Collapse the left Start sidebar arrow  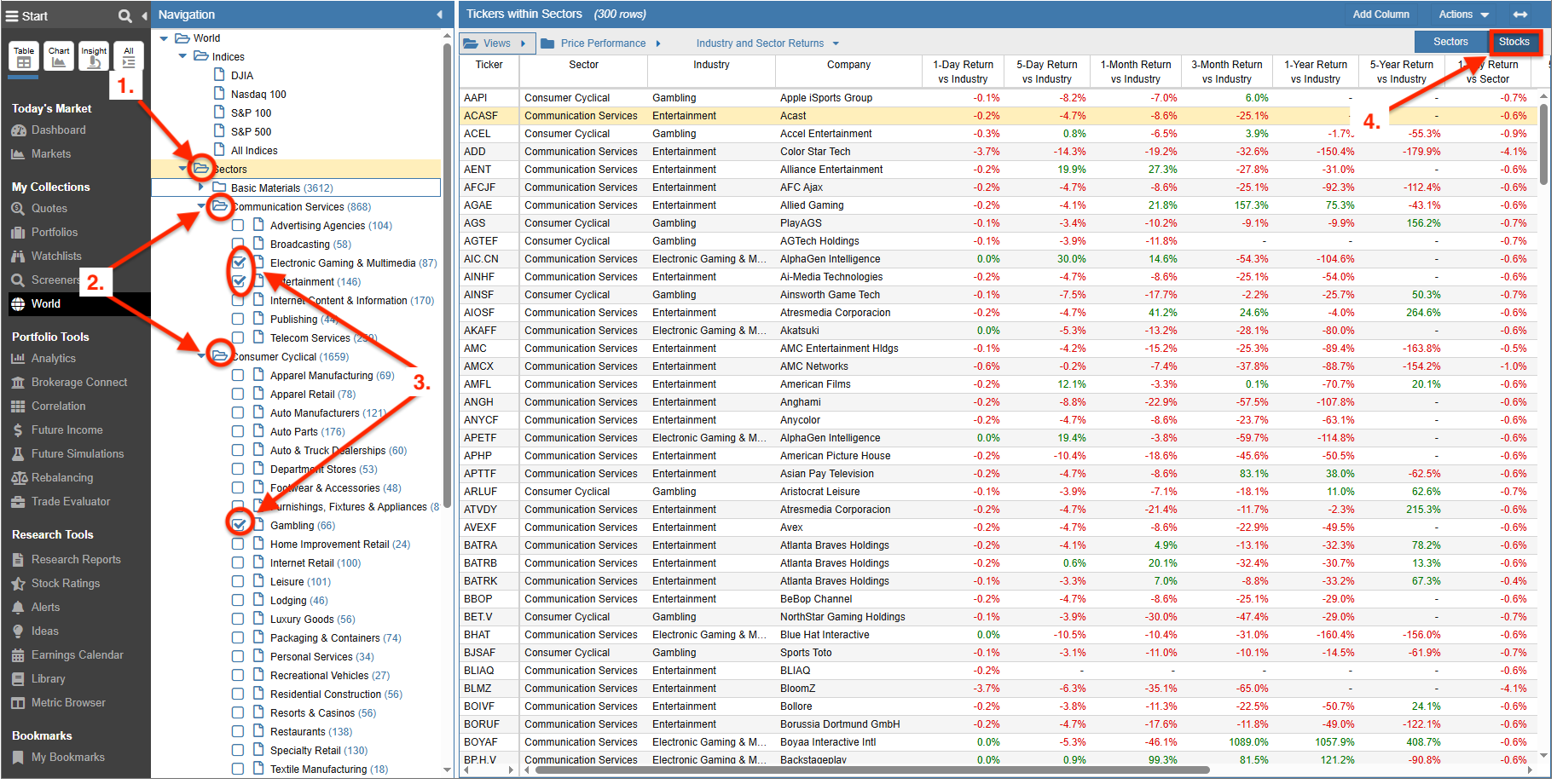pos(144,15)
